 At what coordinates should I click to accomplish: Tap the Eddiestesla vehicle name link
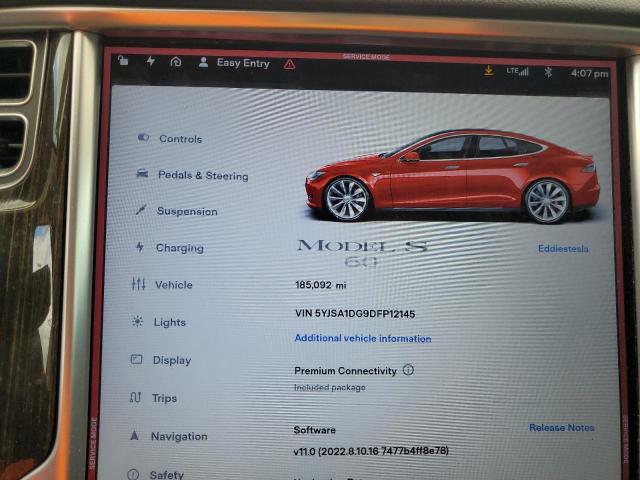(x=563, y=249)
